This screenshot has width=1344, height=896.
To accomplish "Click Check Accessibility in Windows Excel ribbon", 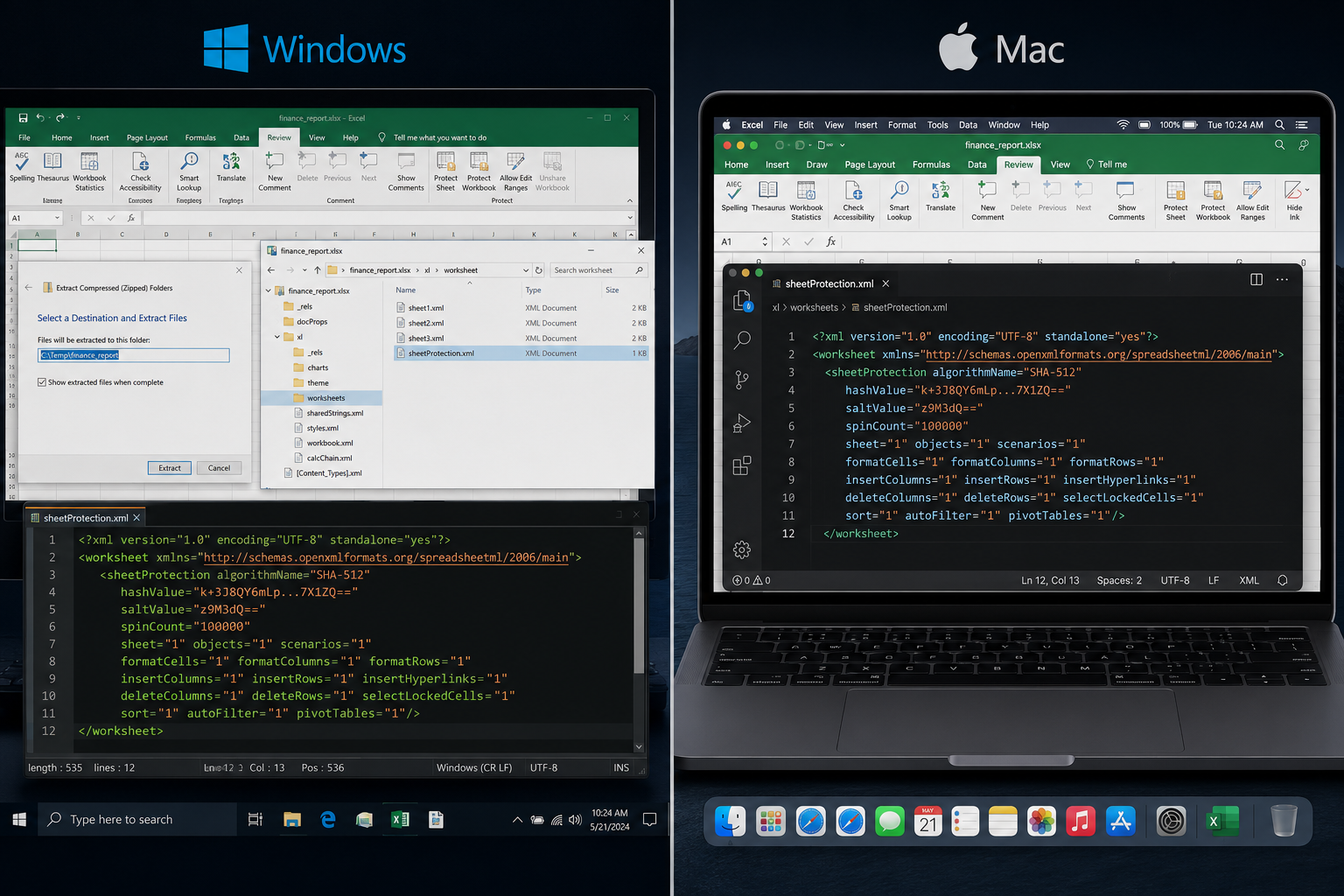I will point(140,171).
